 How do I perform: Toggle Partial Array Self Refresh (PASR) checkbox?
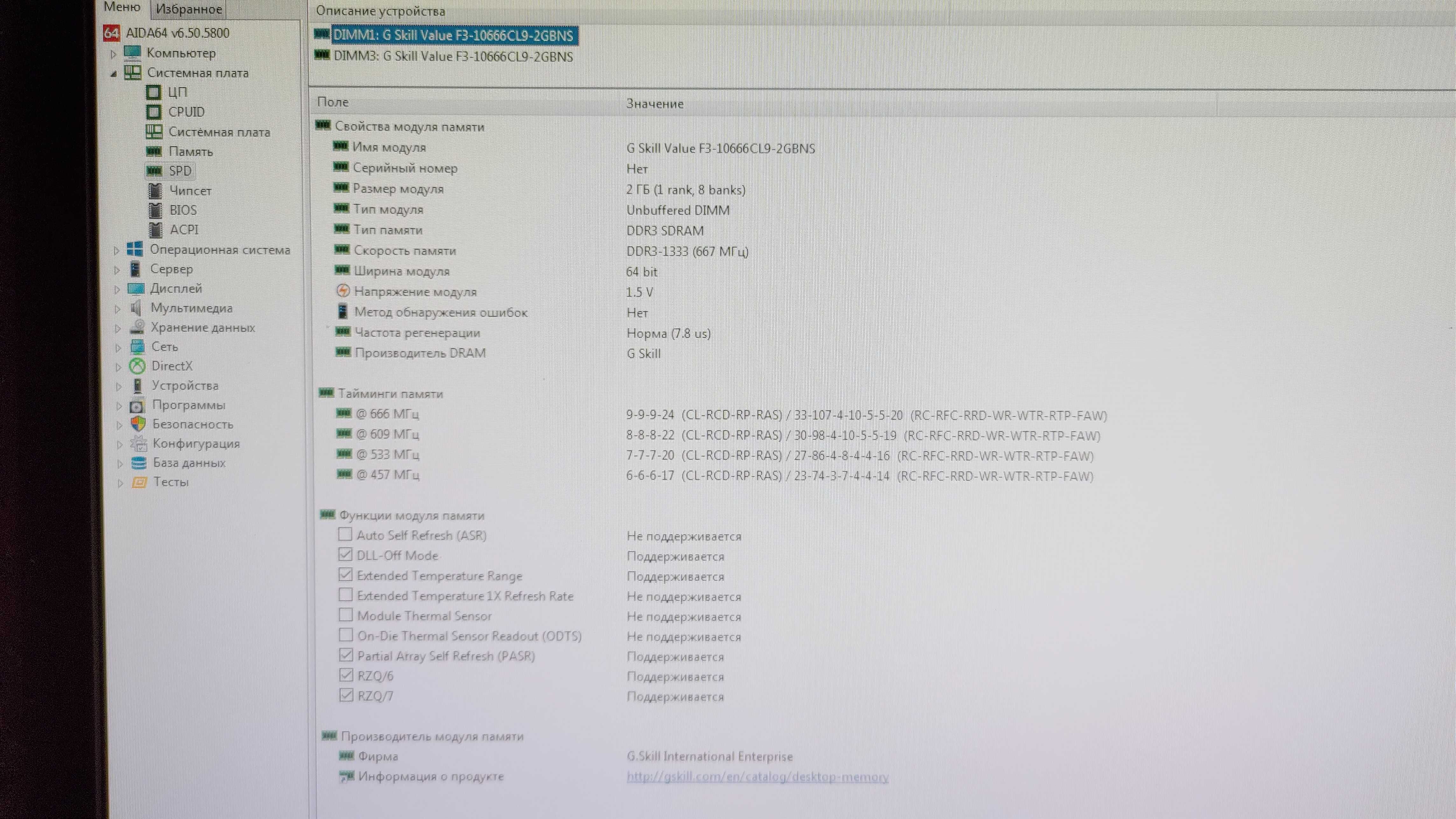pos(346,655)
